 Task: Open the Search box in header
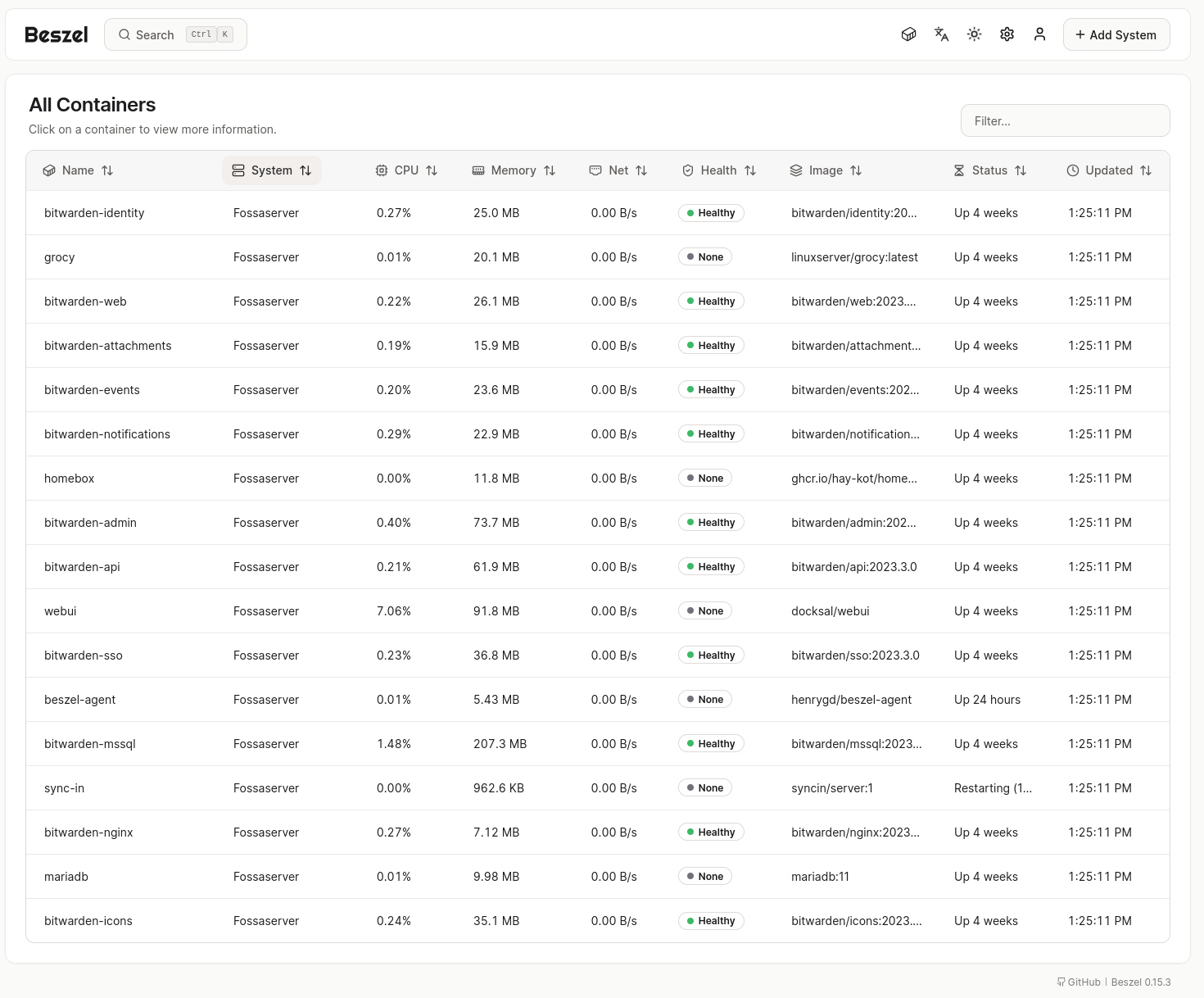(175, 34)
